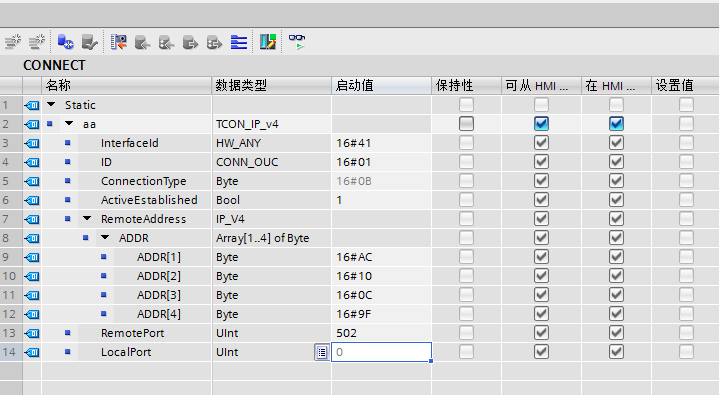Click the column layout edit pencil icon

coord(268,42)
